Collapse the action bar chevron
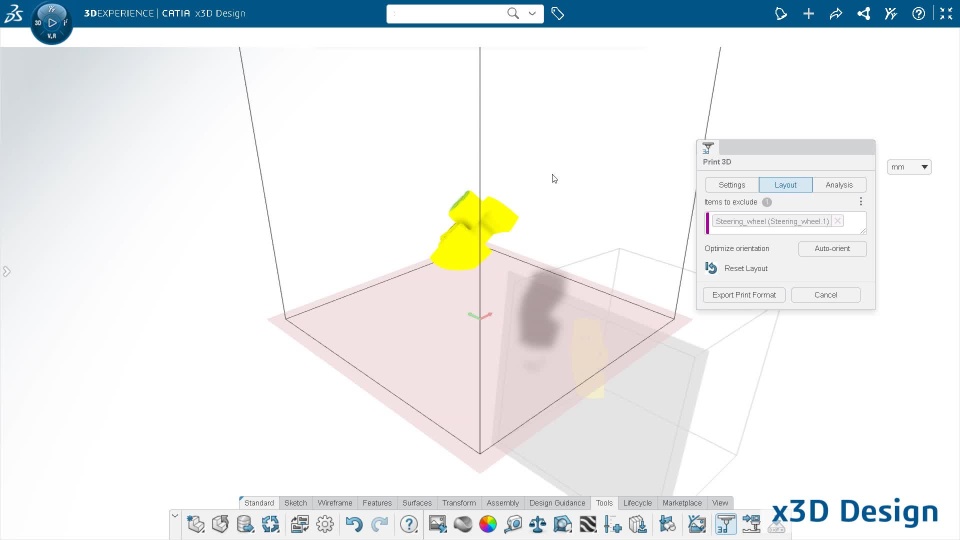The width and height of the screenshot is (960, 540). point(175,516)
